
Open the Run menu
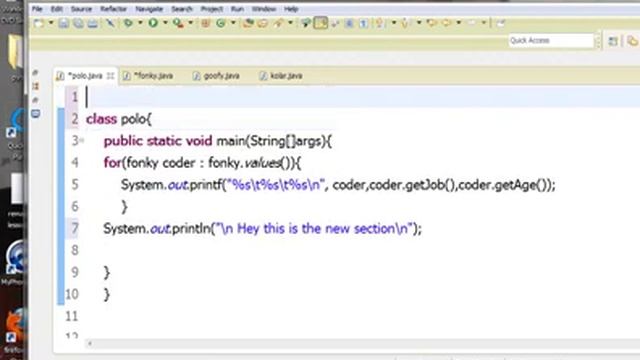[237, 9]
